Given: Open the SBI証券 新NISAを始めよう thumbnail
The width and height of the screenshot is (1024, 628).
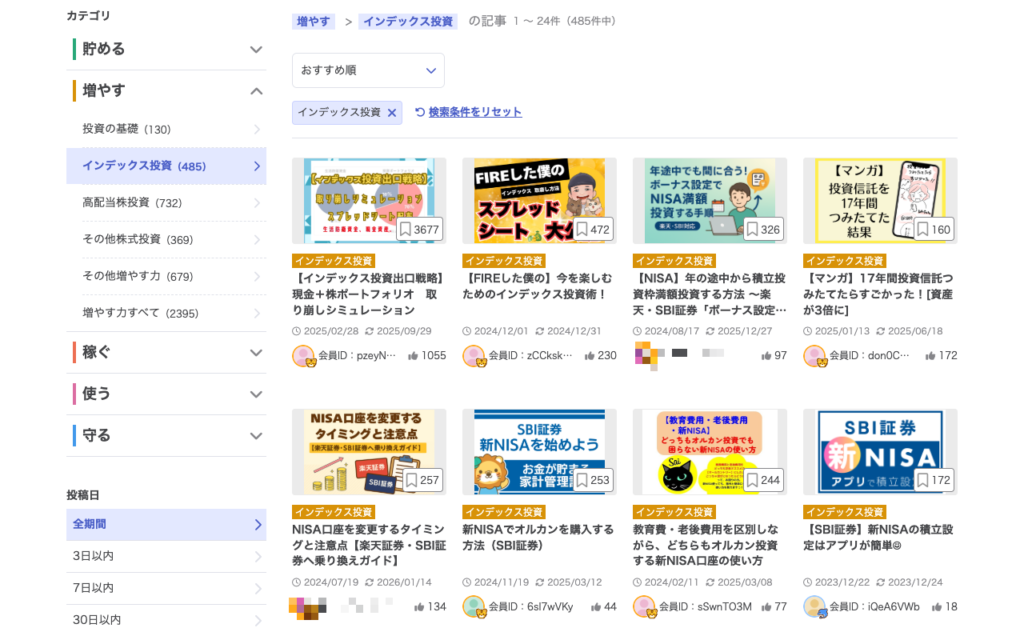Looking at the screenshot, I should [x=539, y=451].
